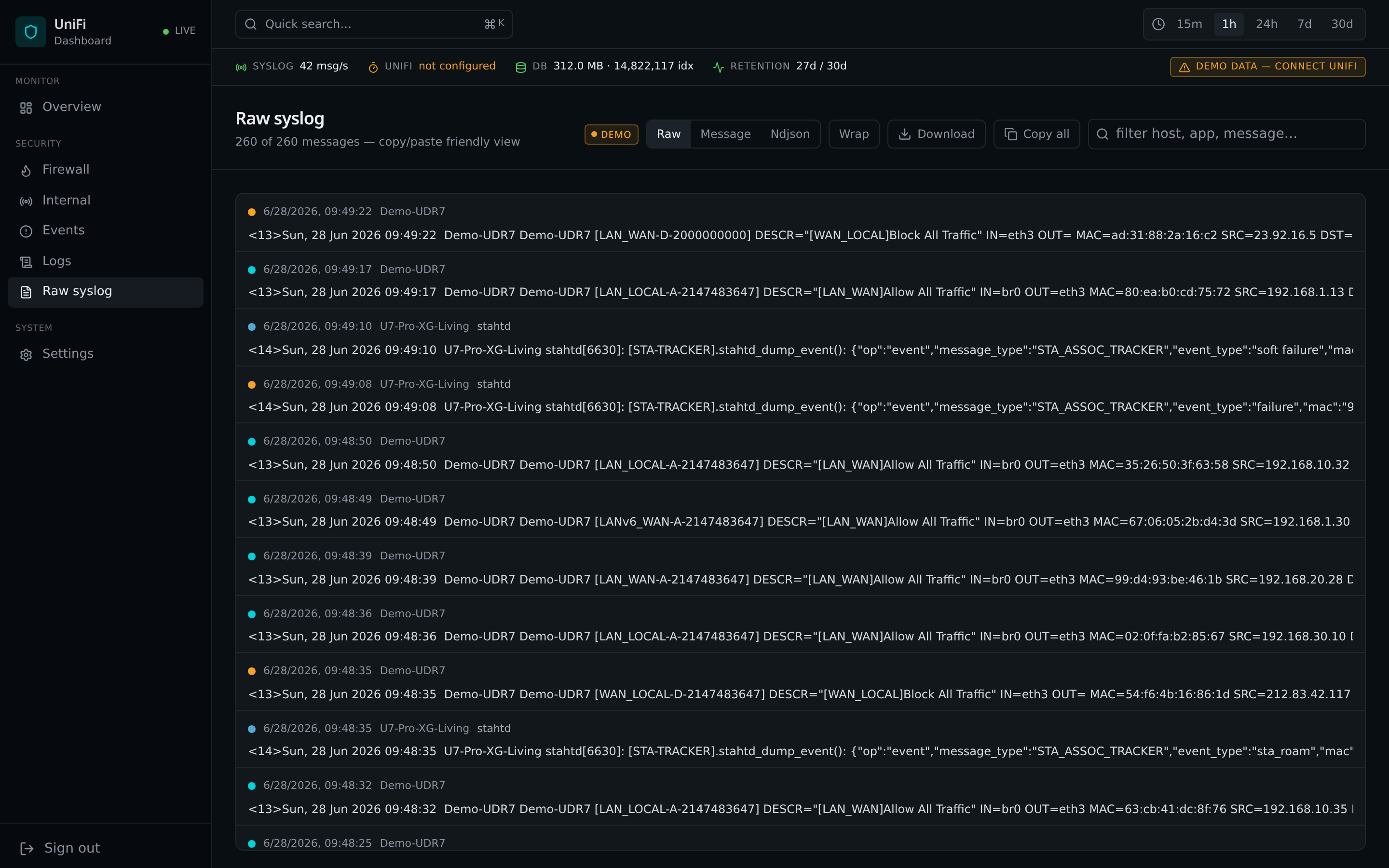Click the DEMO DATA — CONNECT UNIFI banner

click(1267, 67)
